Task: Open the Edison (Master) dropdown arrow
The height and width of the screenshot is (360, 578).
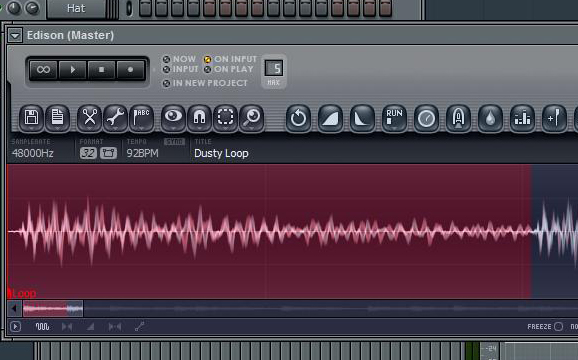Action: click(15, 35)
